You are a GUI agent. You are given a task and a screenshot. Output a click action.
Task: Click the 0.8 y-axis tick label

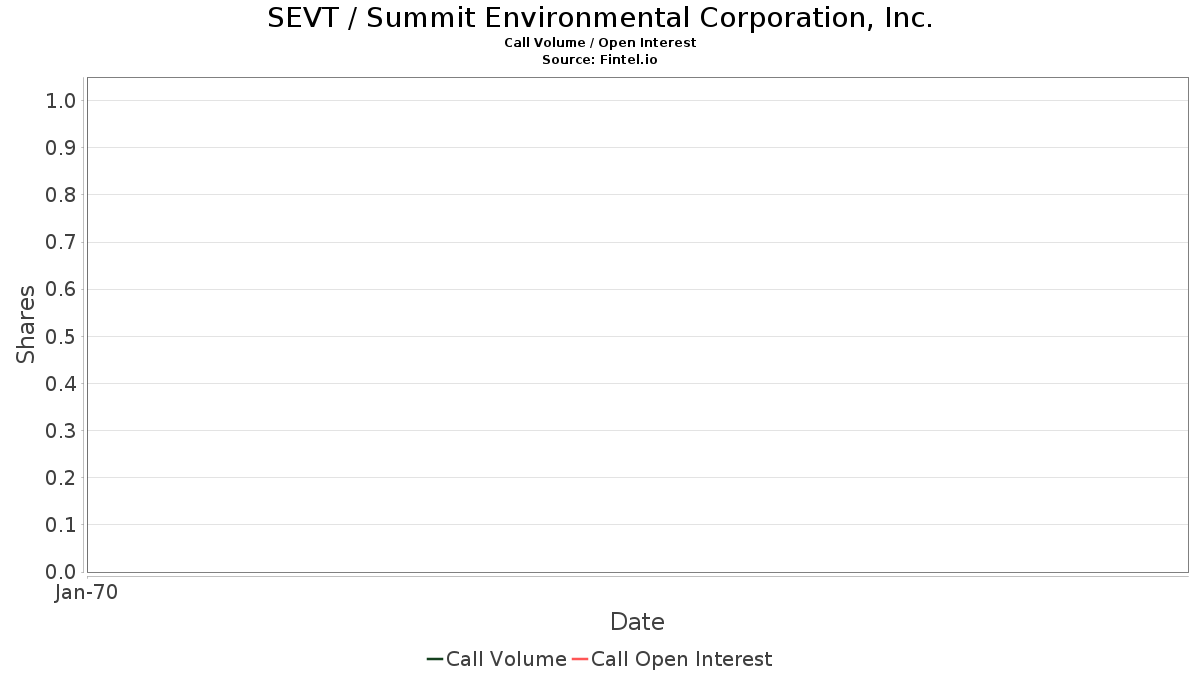[x=61, y=195]
